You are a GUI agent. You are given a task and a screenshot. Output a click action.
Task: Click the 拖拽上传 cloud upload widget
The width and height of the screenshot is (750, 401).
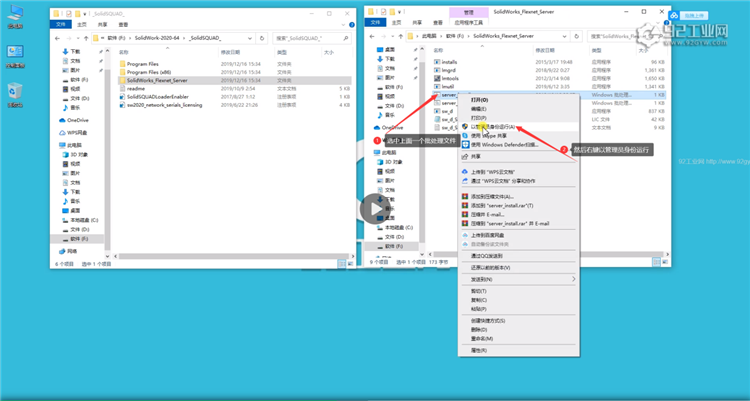point(688,16)
